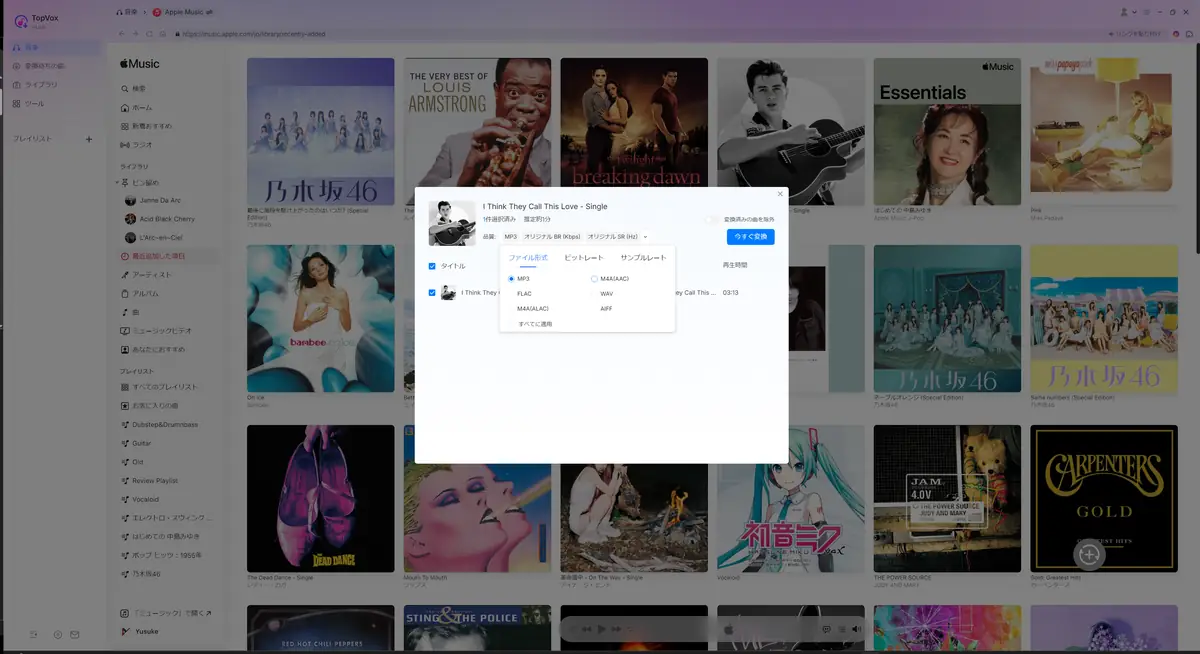The width and height of the screenshot is (1200, 654).
Task: Click the 03:13 duration text
Action: click(x=730, y=293)
